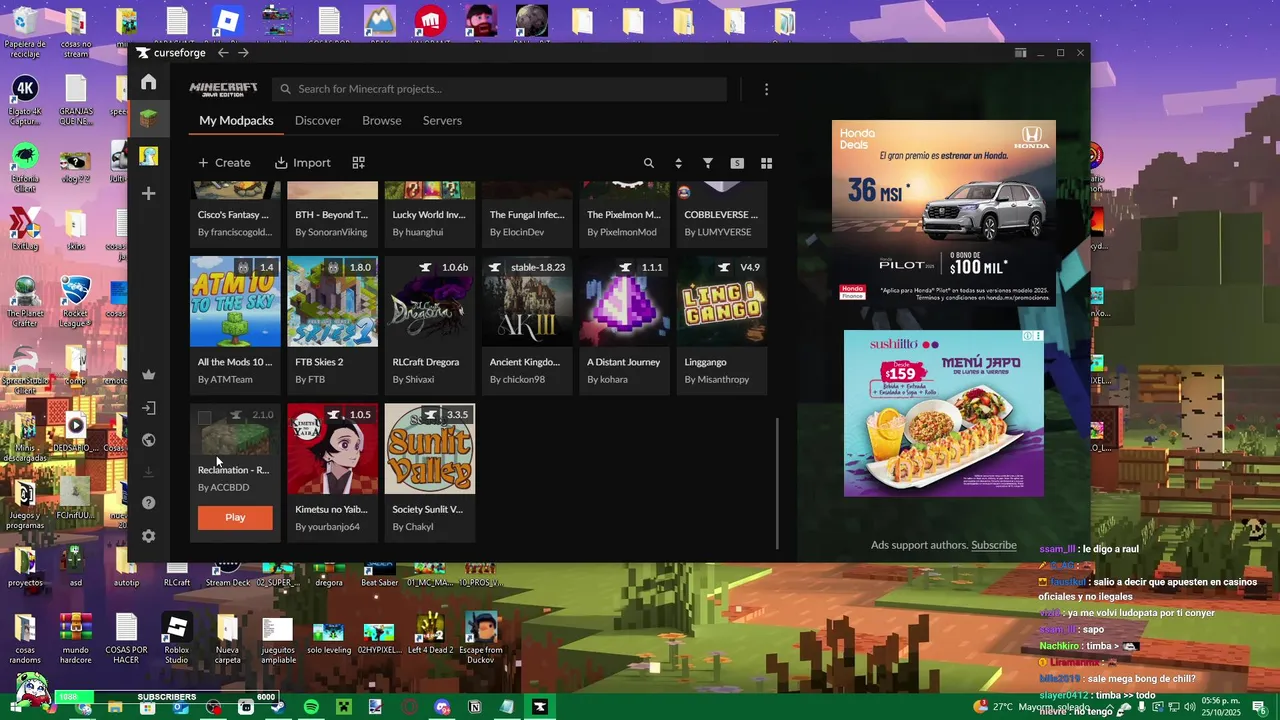The width and height of the screenshot is (1280, 720).
Task: Open the Browse tab
Action: click(382, 120)
